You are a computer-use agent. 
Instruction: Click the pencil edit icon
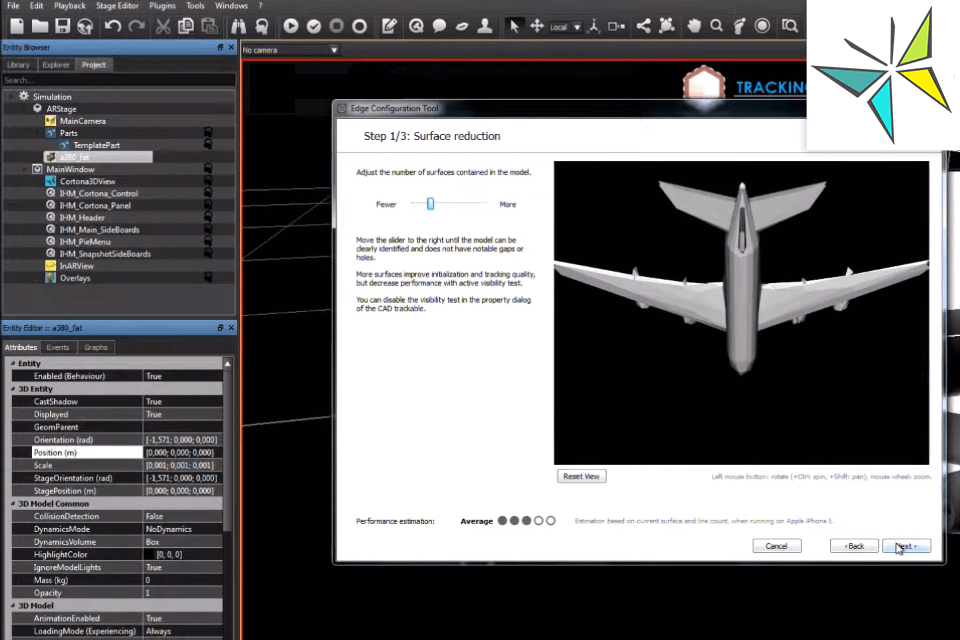click(389, 26)
